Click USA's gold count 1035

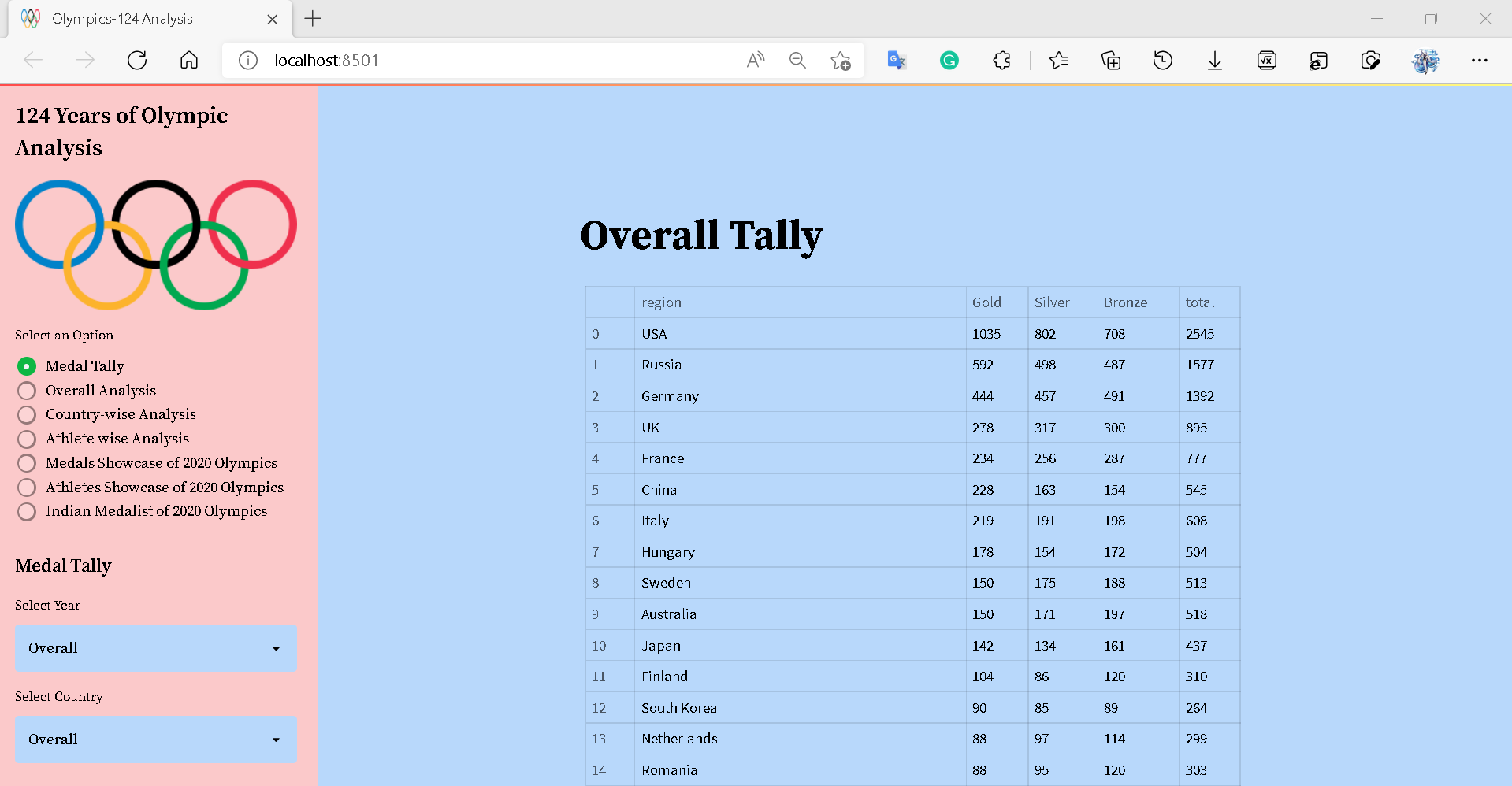(997, 334)
